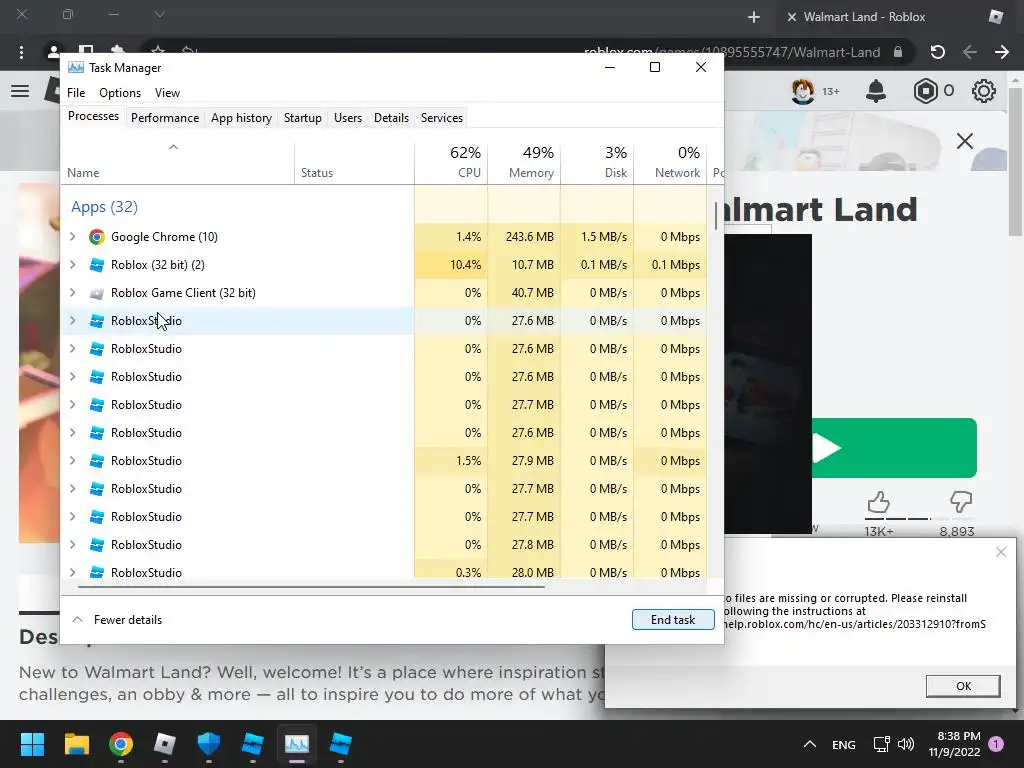Click the Roblox Game Client process icon
1024x768 pixels.
pyautogui.click(x=97, y=293)
